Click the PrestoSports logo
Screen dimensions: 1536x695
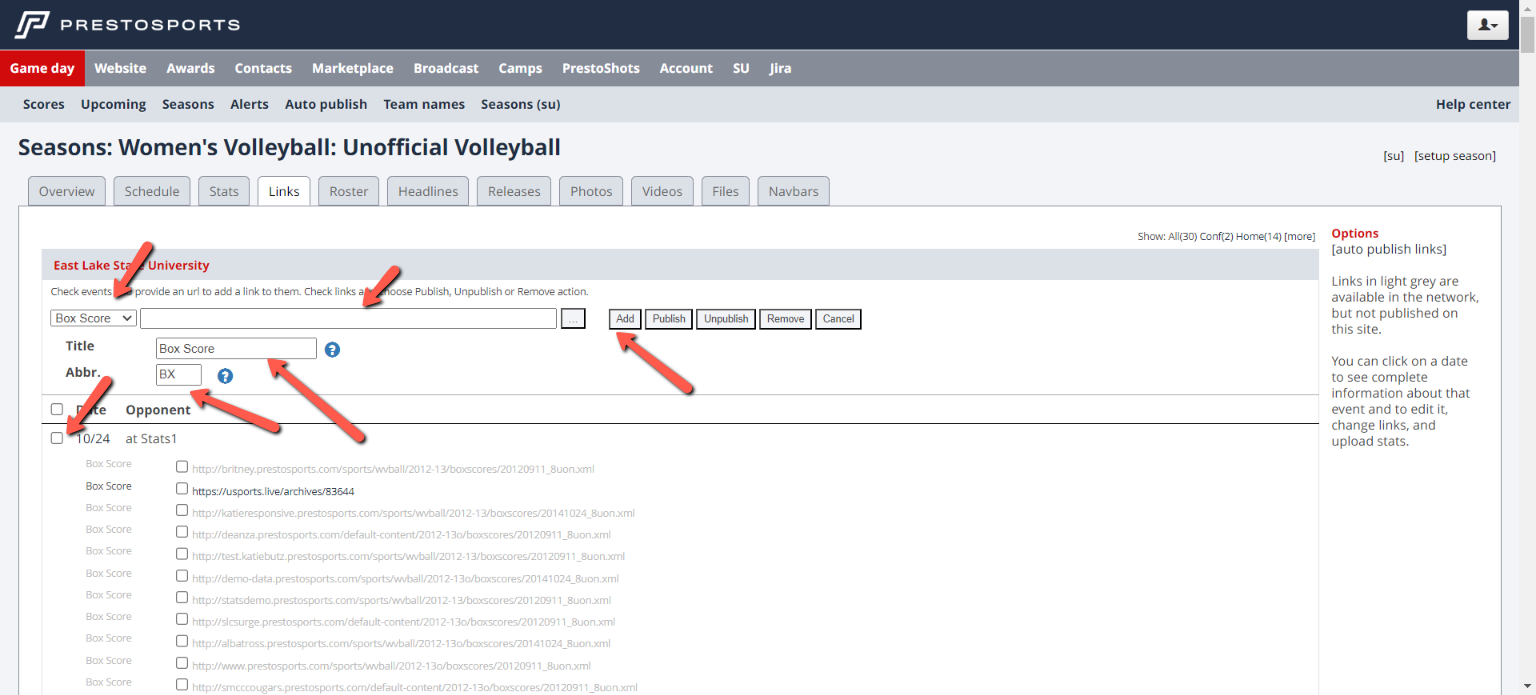click(127, 24)
